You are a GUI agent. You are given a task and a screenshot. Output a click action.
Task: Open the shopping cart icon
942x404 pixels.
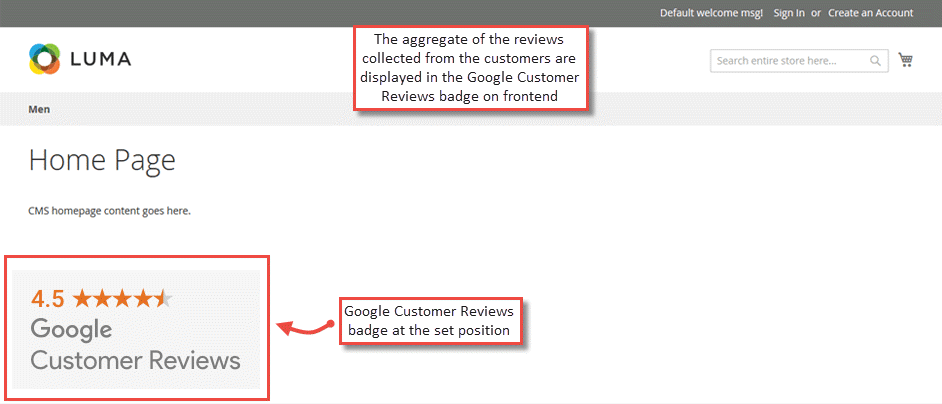coord(905,60)
